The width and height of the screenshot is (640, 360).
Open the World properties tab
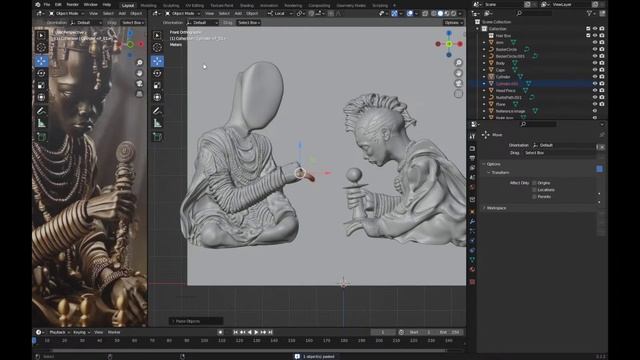pos(472,187)
